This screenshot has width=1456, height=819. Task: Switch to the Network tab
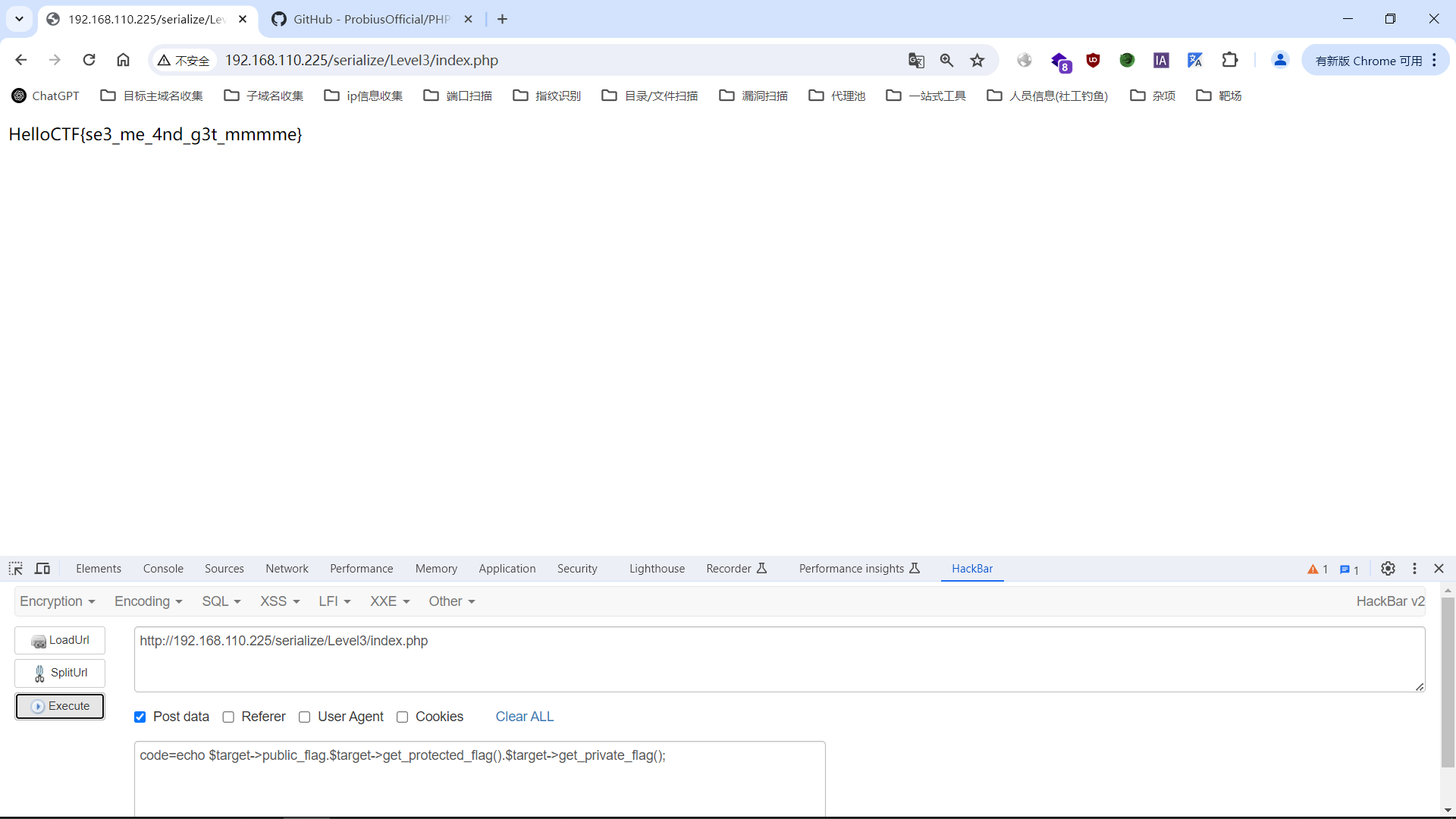pos(287,569)
